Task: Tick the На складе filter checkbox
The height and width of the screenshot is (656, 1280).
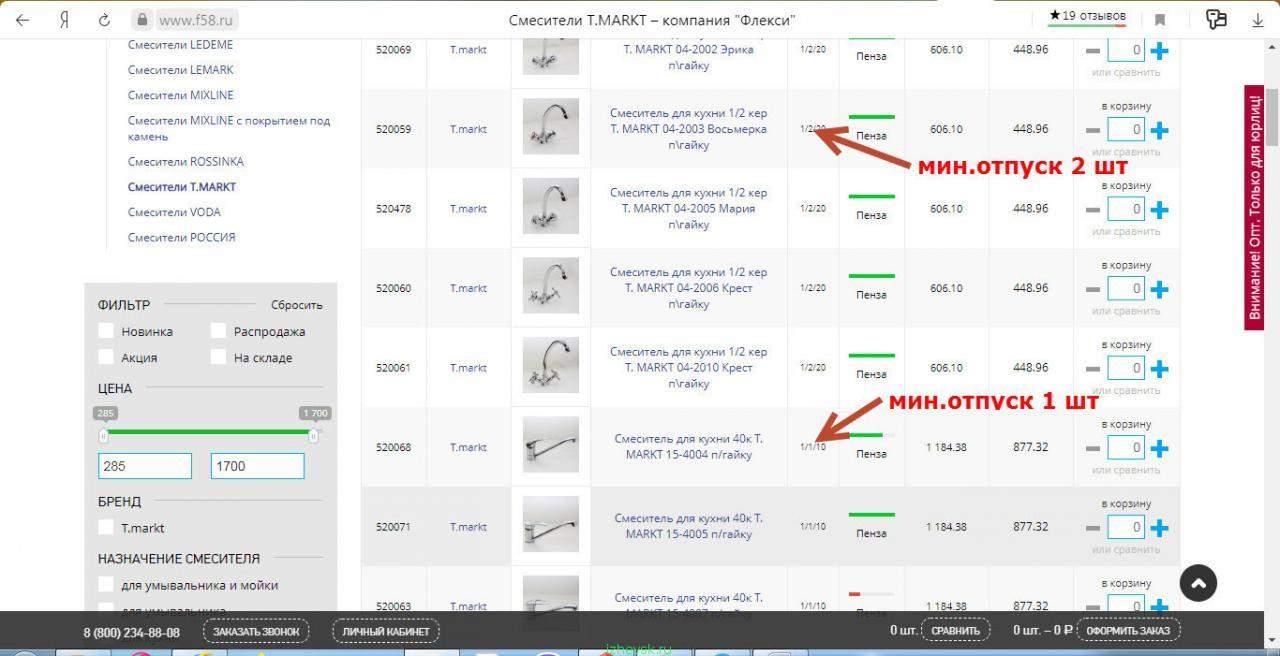Action: (218, 357)
